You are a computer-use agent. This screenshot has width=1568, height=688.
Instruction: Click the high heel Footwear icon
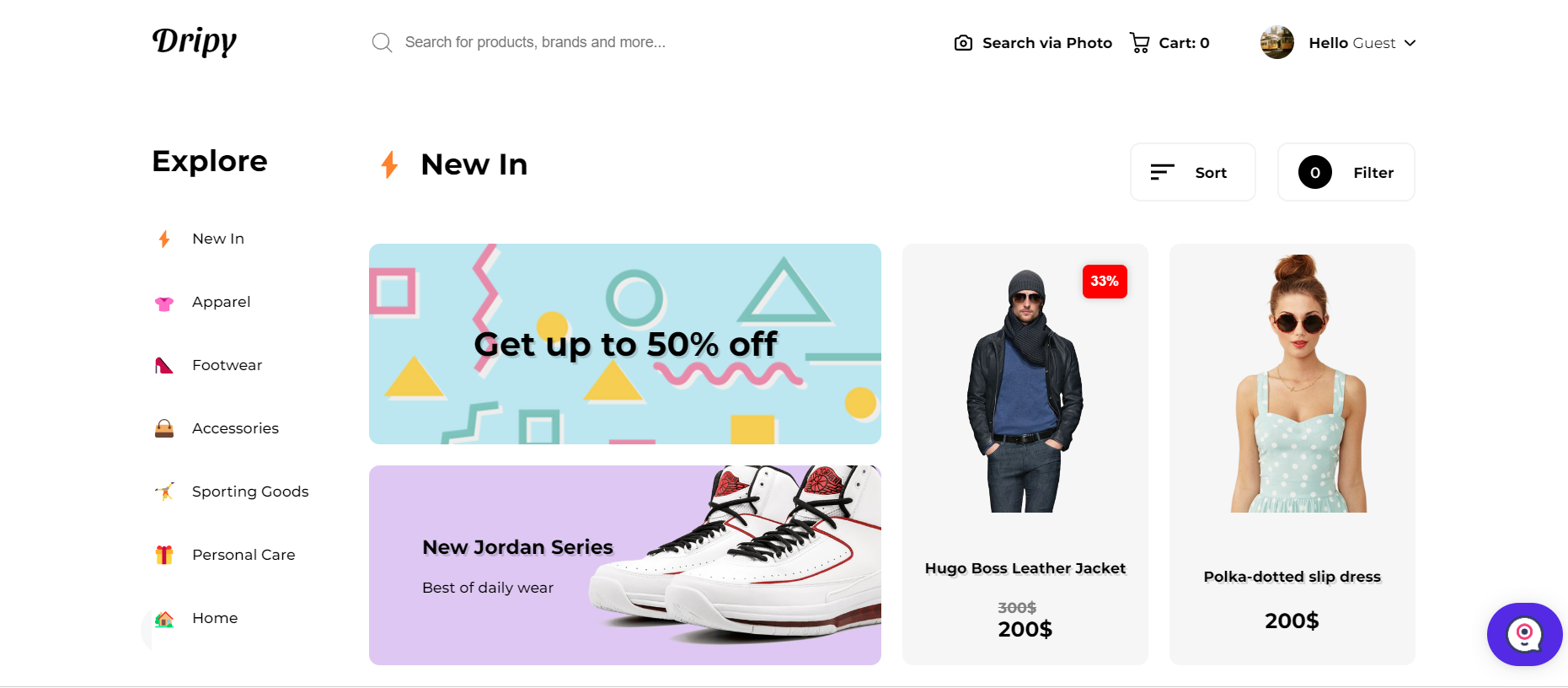click(x=164, y=365)
